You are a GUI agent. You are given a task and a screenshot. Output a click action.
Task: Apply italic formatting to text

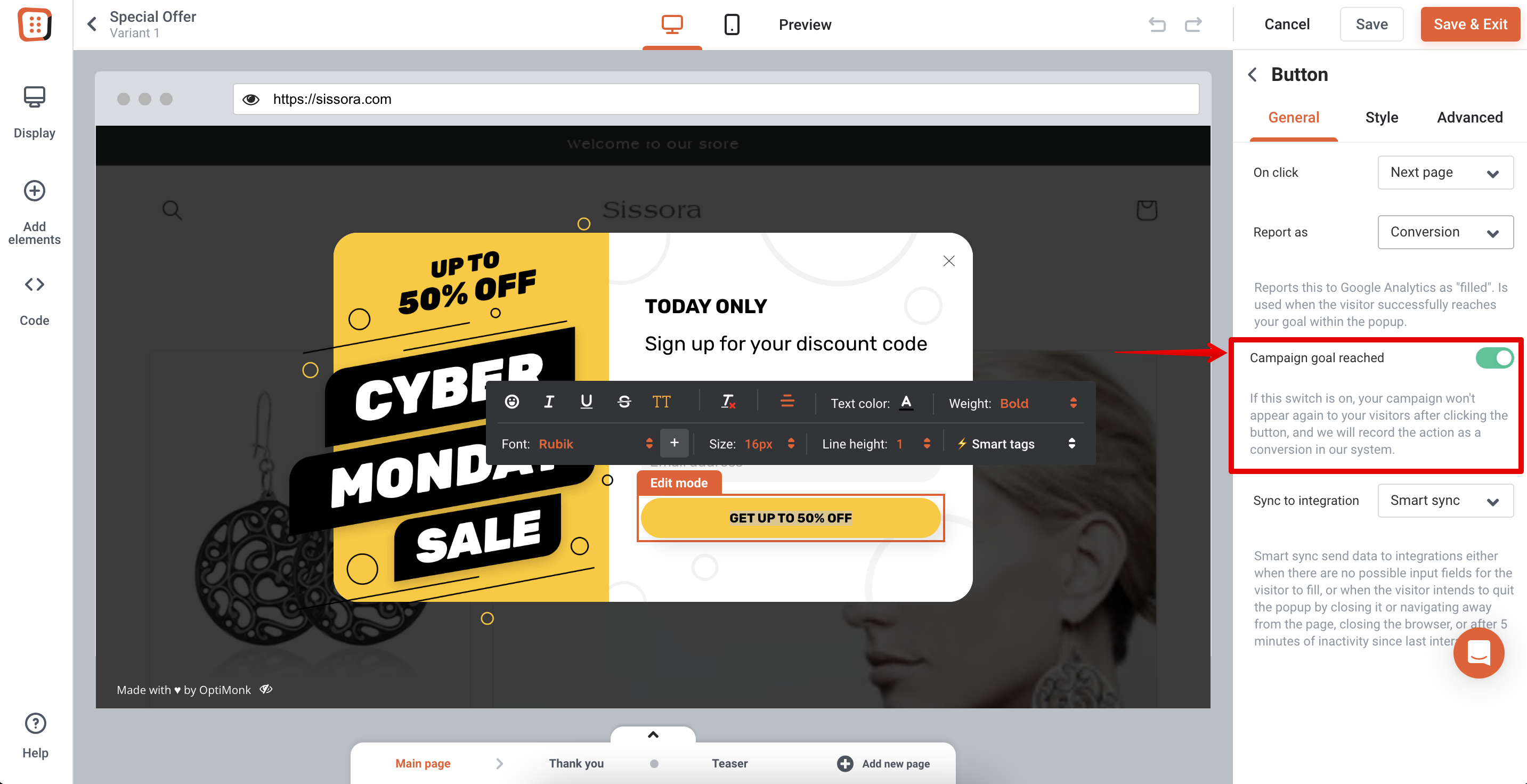(549, 402)
